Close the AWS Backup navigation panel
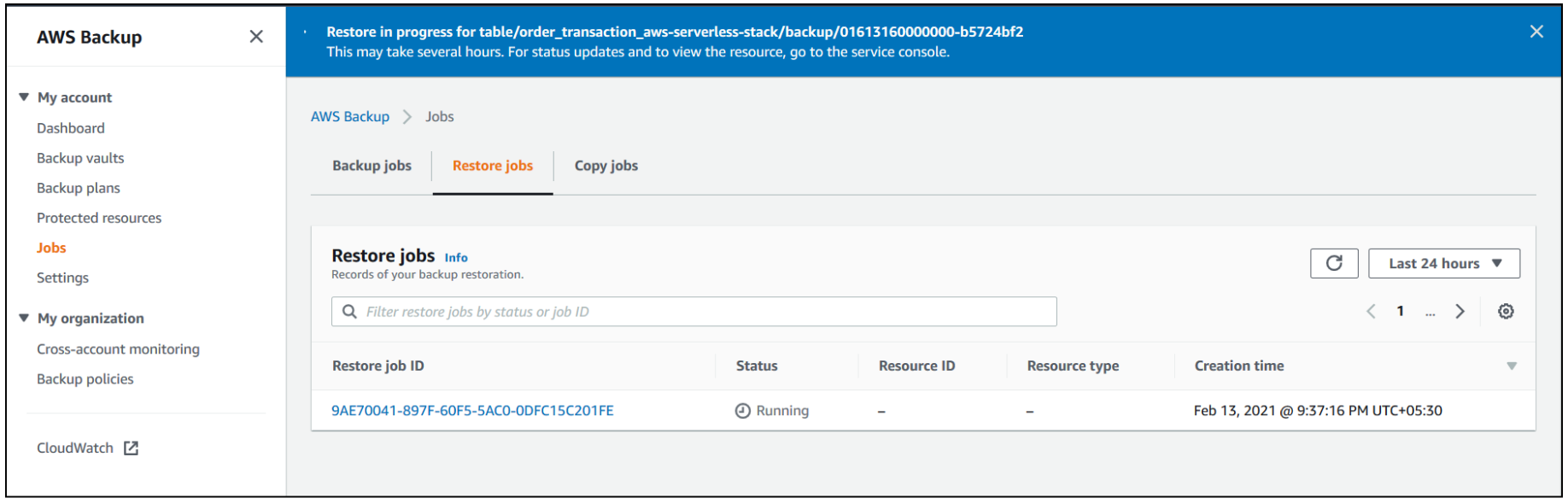The image size is (1568, 504). (256, 37)
